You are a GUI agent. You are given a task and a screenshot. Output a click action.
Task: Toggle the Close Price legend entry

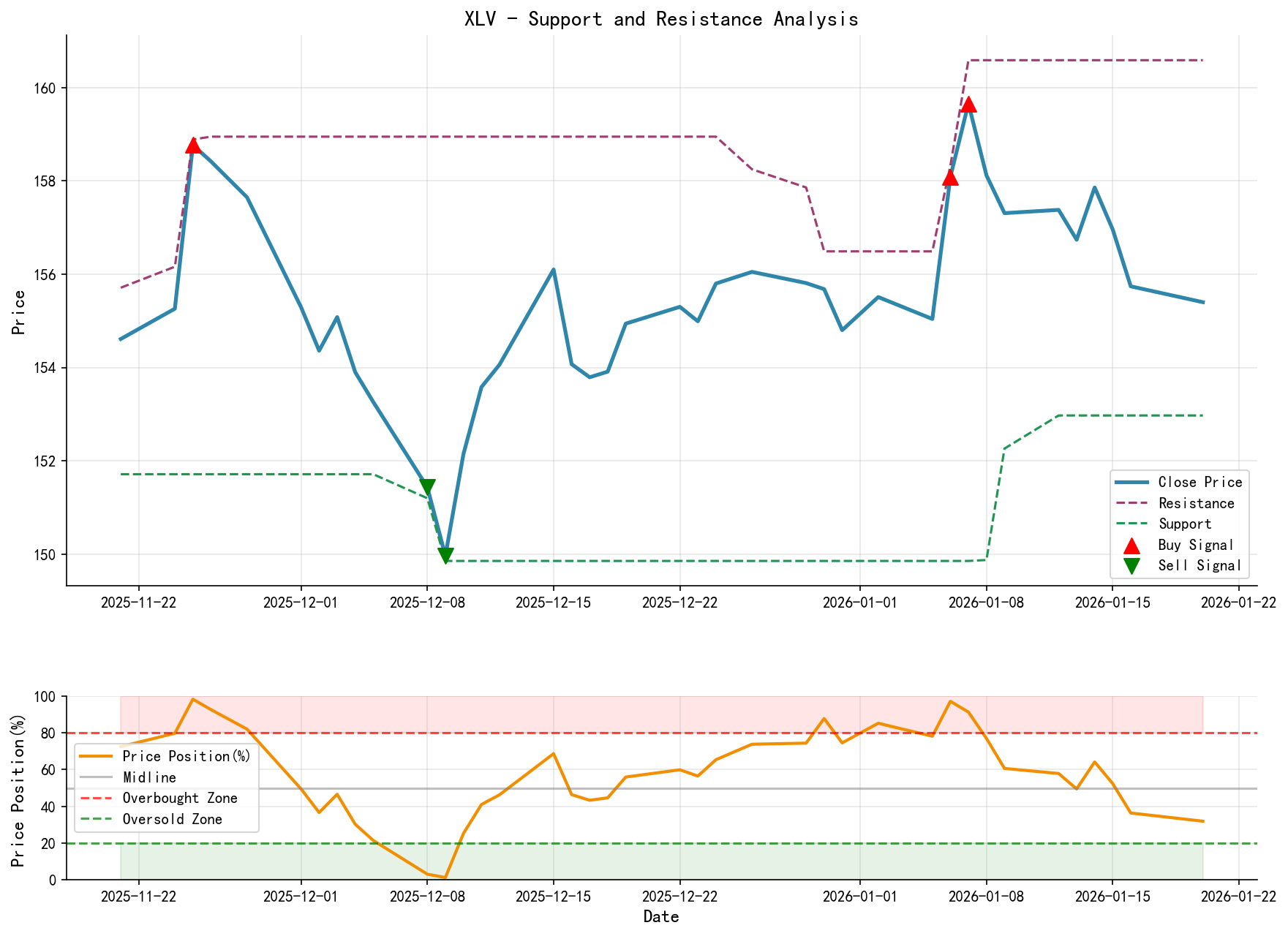click(x=1200, y=483)
